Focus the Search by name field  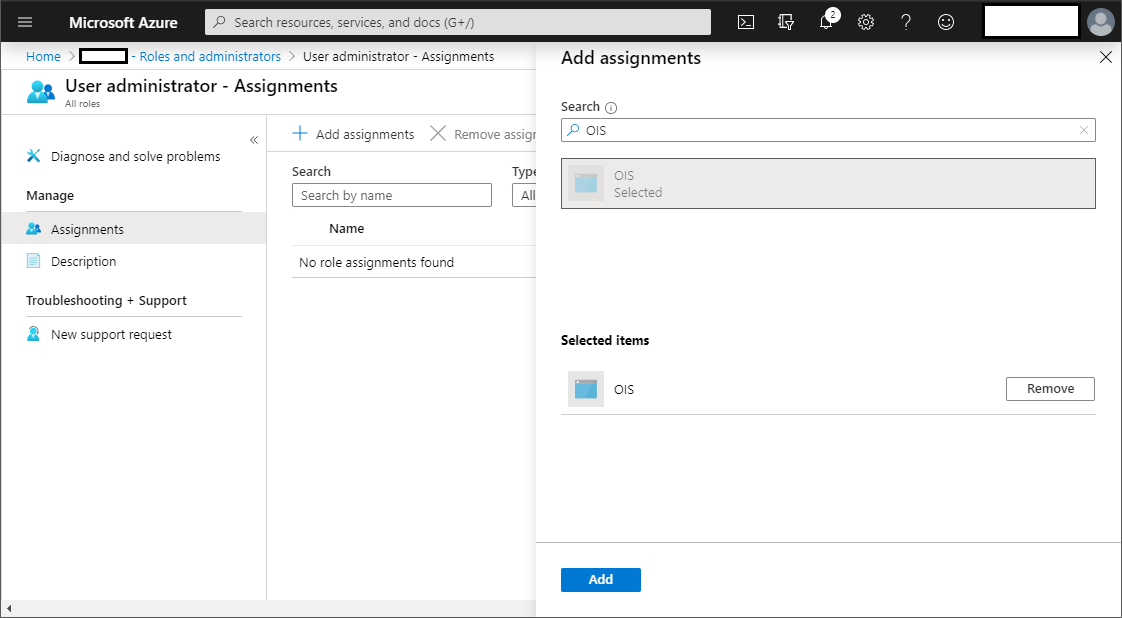391,195
